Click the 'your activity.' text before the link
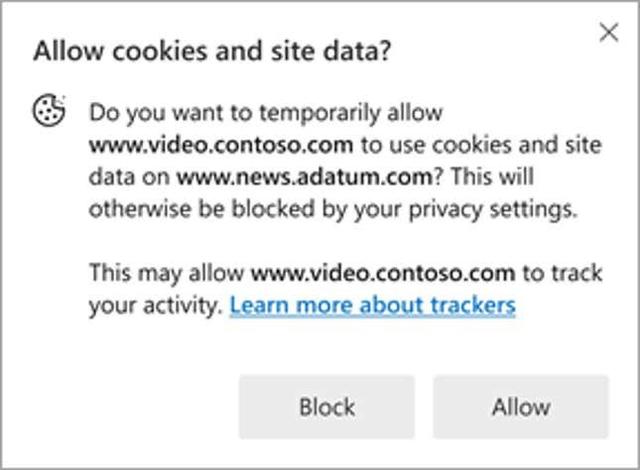This screenshot has height=470, width=640. coord(156,306)
